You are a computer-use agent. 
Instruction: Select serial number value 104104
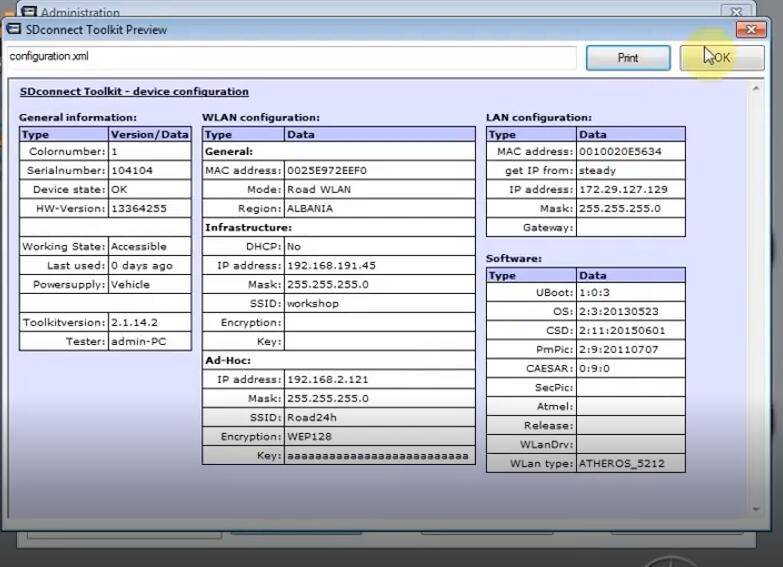point(132,170)
